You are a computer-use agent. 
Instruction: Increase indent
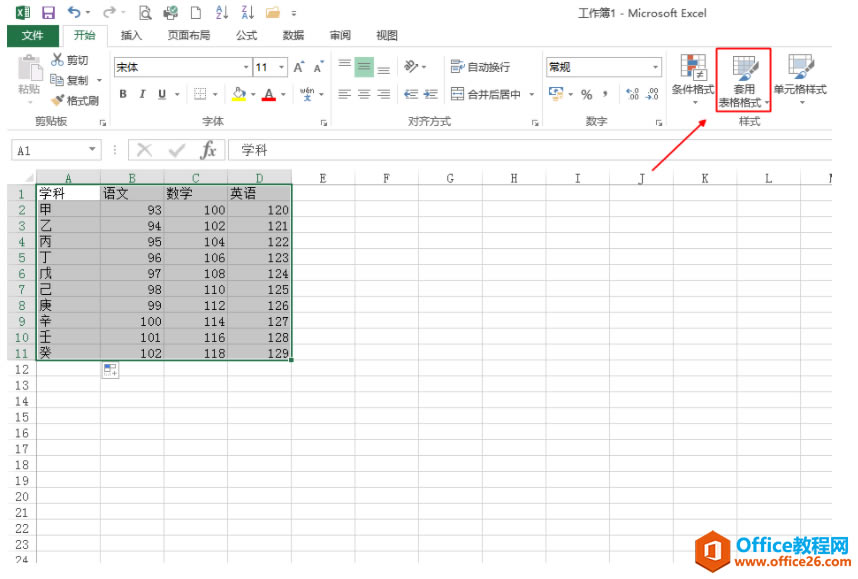pyautogui.click(x=431, y=94)
